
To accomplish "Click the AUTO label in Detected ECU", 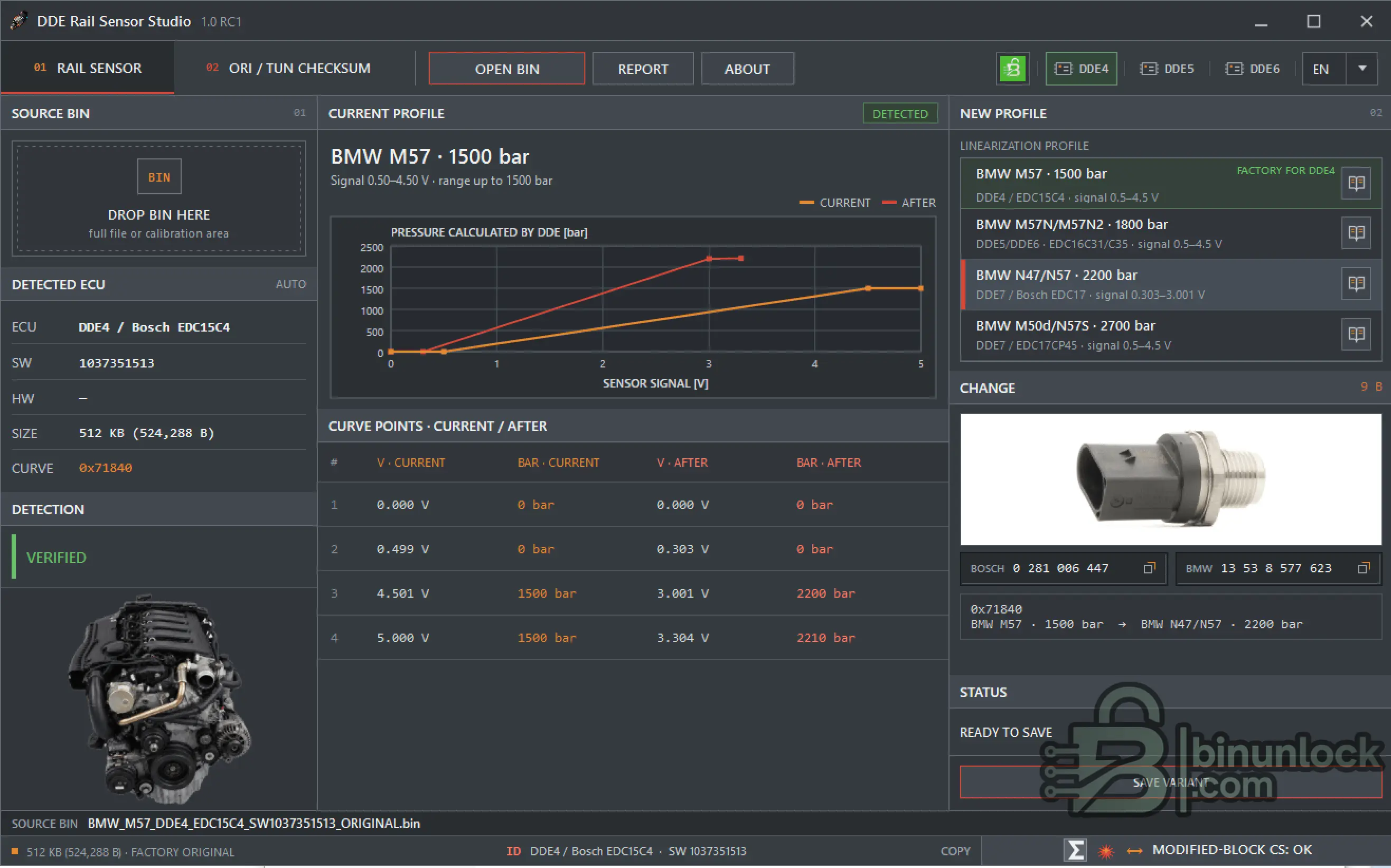I will tap(290, 284).
